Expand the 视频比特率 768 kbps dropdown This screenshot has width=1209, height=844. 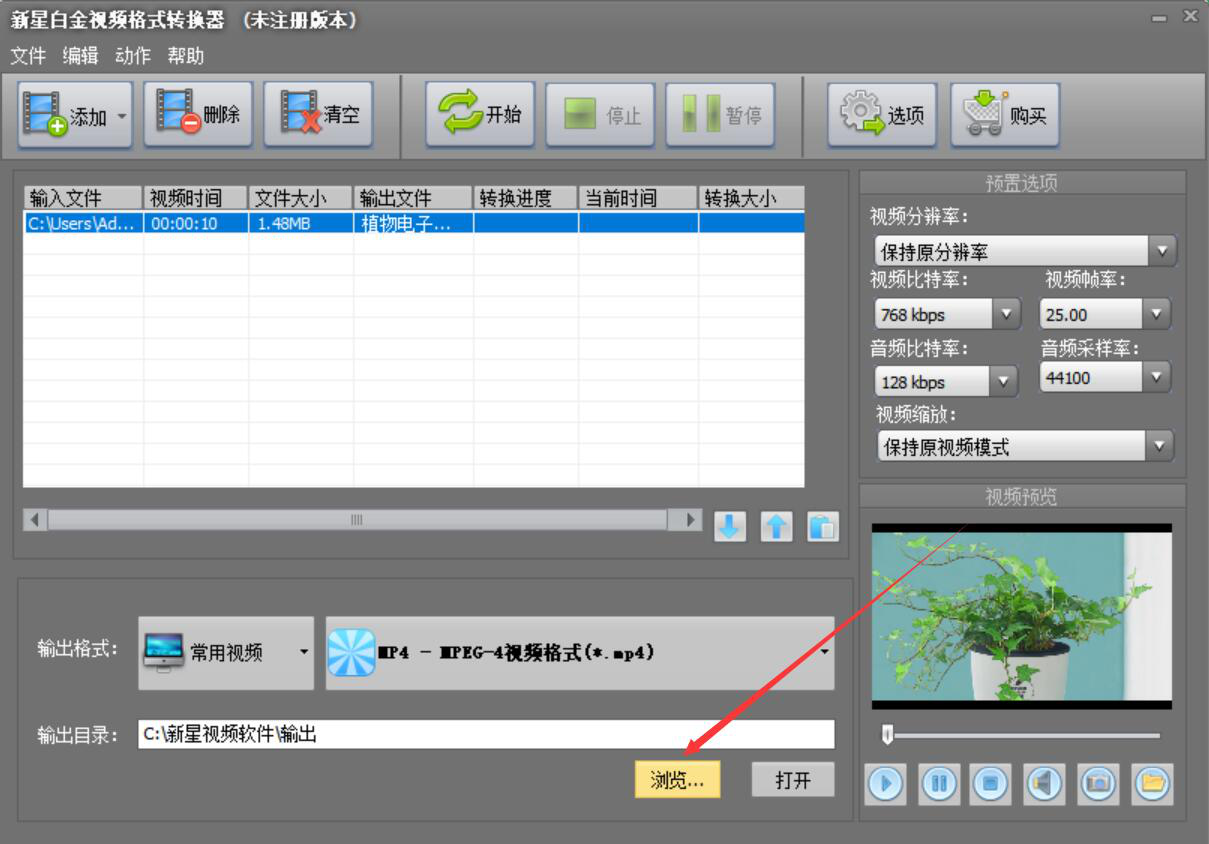[x=1006, y=314]
